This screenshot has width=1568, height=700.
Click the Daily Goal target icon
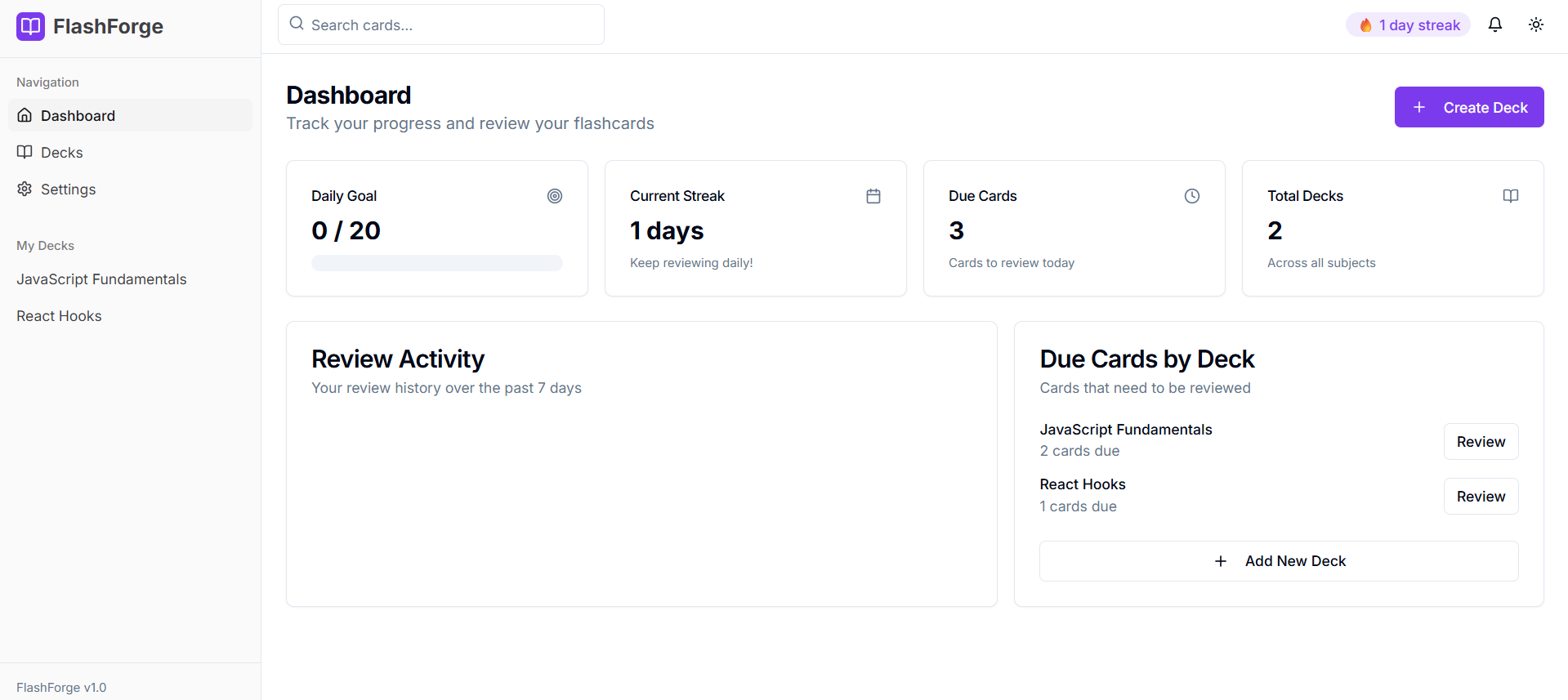(554, 196)
